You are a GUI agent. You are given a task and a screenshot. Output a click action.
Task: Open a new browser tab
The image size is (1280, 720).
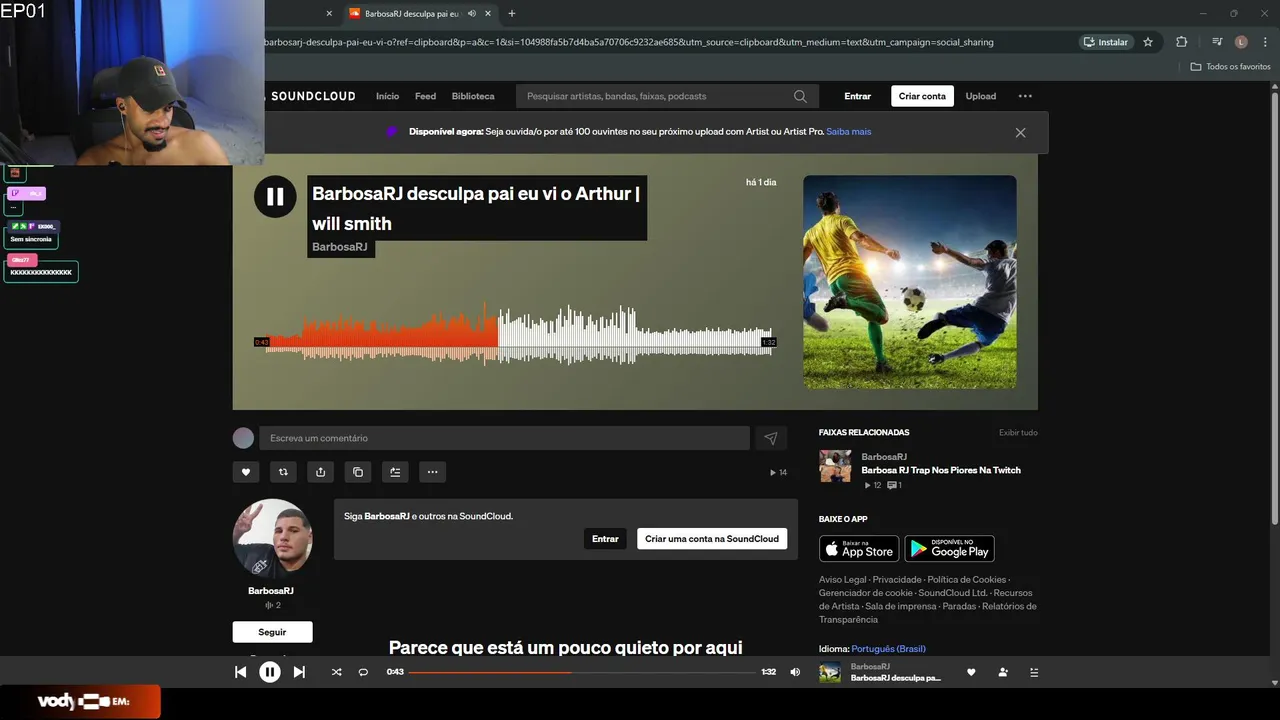click(512, 13)
